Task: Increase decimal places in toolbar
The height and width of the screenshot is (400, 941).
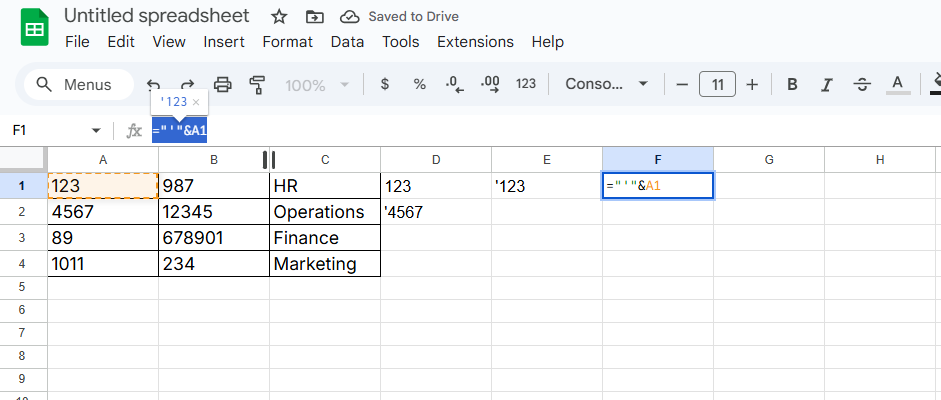Action: coord(490,85)
